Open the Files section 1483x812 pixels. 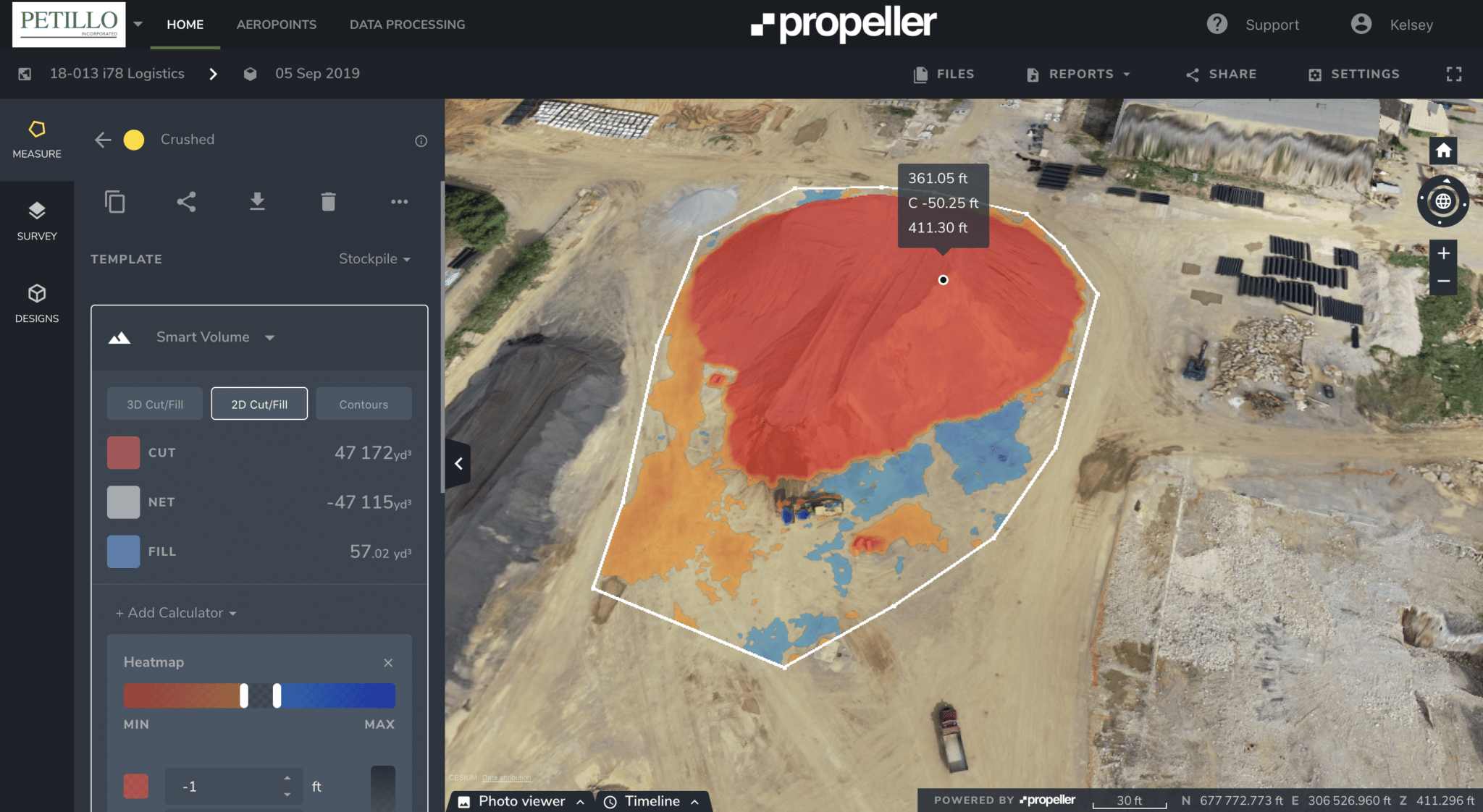pyautogui.click(x=944, y=74)
